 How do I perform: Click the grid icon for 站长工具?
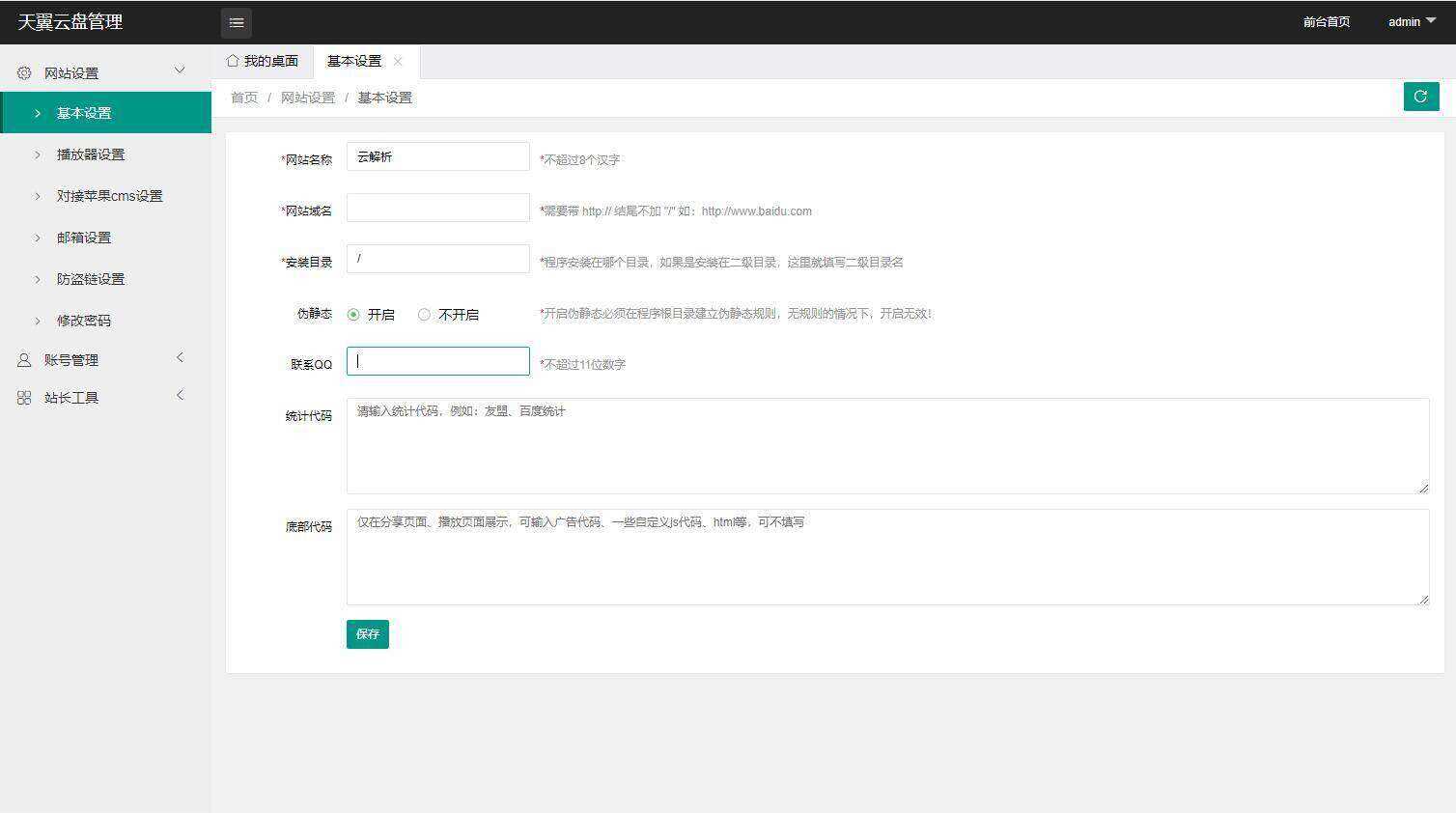(x=23, y=396)
